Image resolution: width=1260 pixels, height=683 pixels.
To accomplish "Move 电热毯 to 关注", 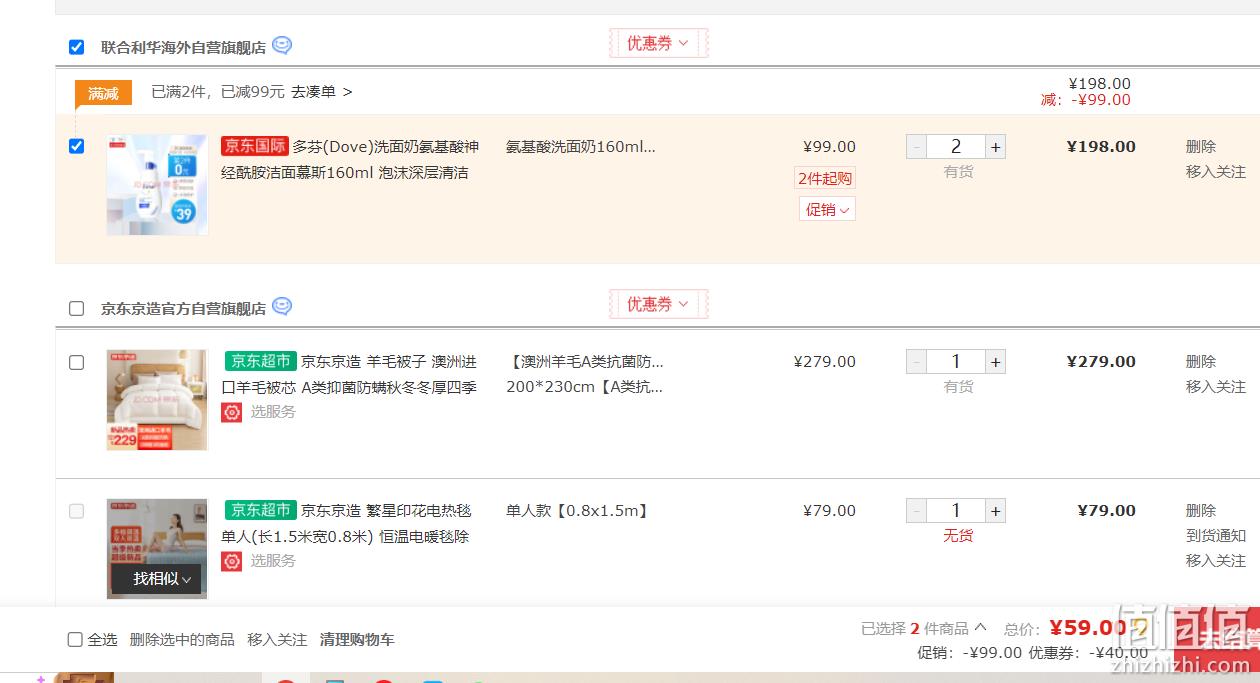I will [1216, 561].
